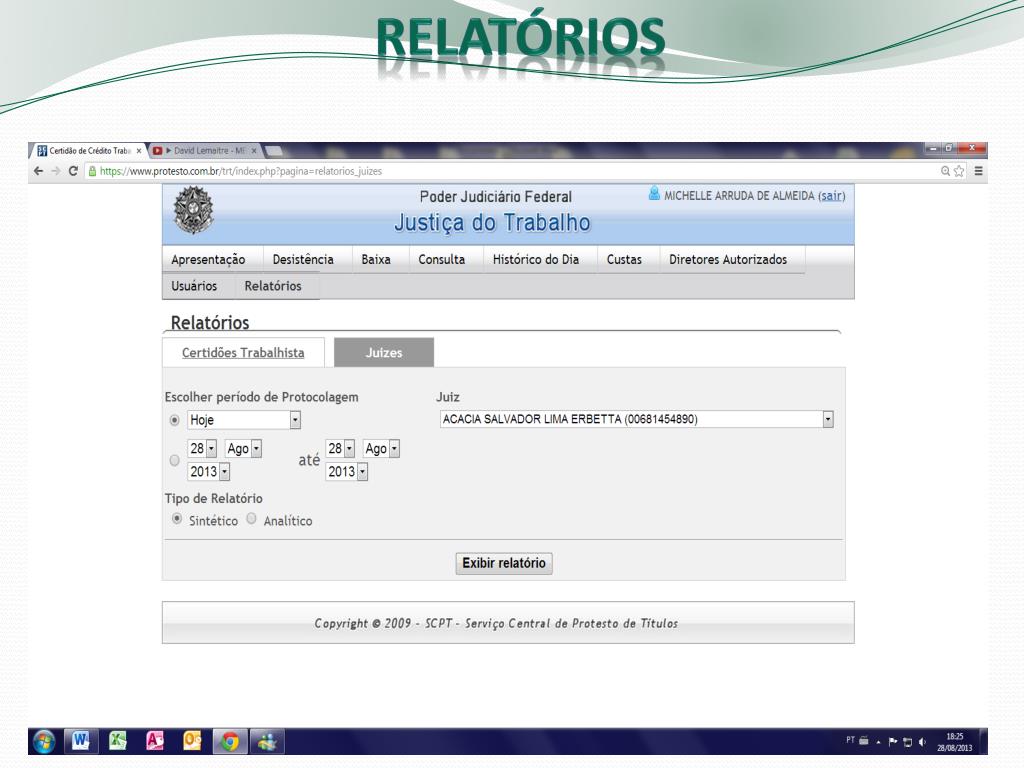Screen dimensions: 1024x768
Task: Open the Chrome menu icon
Action: (978, 171)
